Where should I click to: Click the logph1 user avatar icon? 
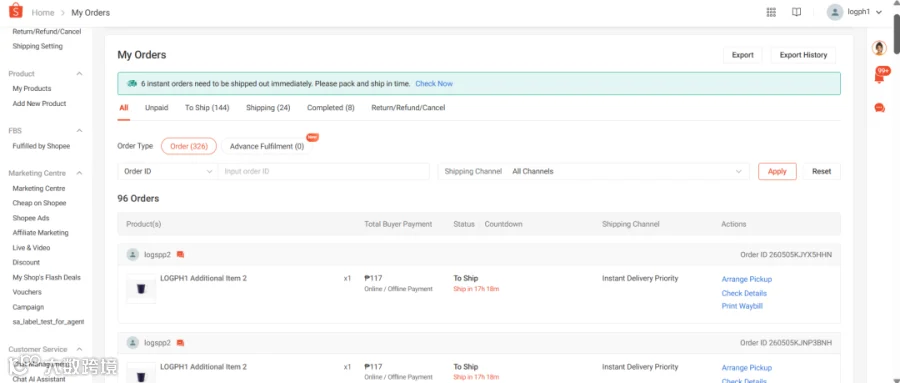pos(835,12)
